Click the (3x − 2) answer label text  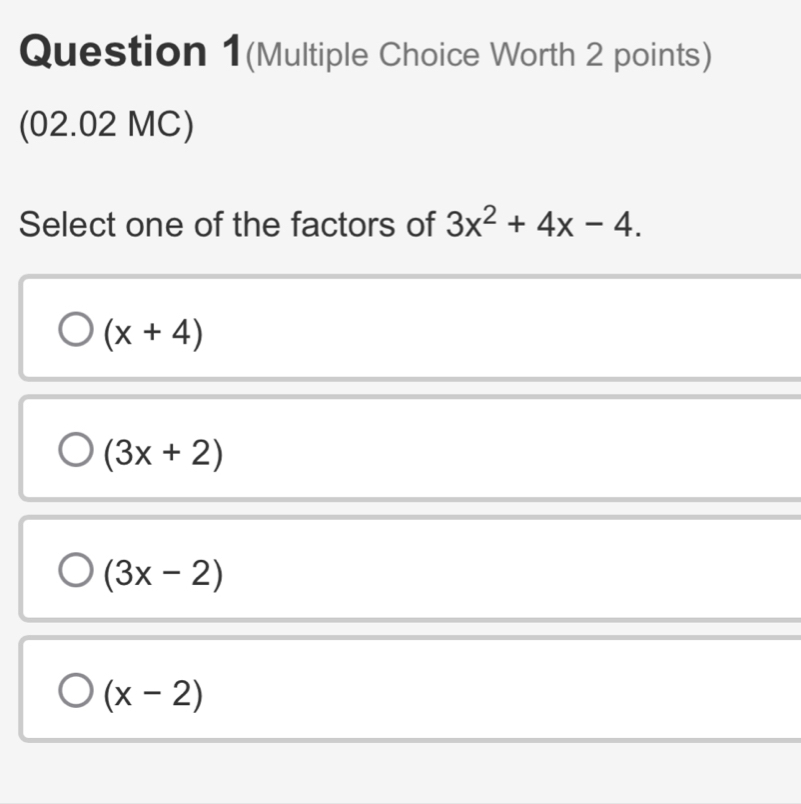click(x=163, y=573)
